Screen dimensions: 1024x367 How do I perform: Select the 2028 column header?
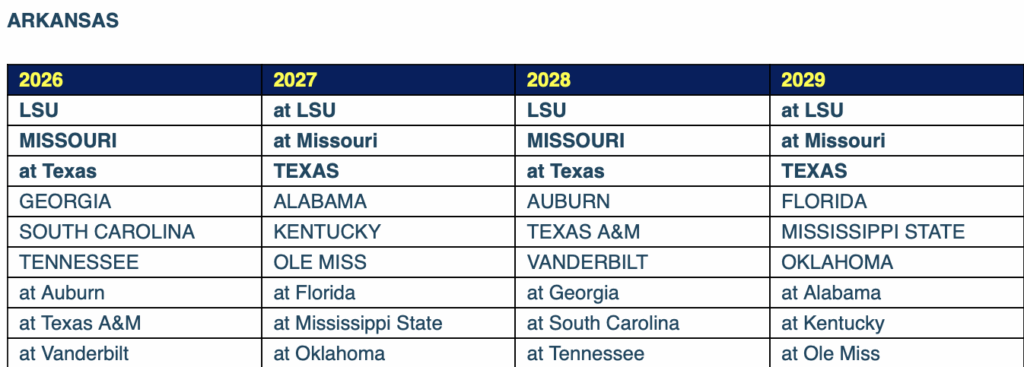(643, 80)
